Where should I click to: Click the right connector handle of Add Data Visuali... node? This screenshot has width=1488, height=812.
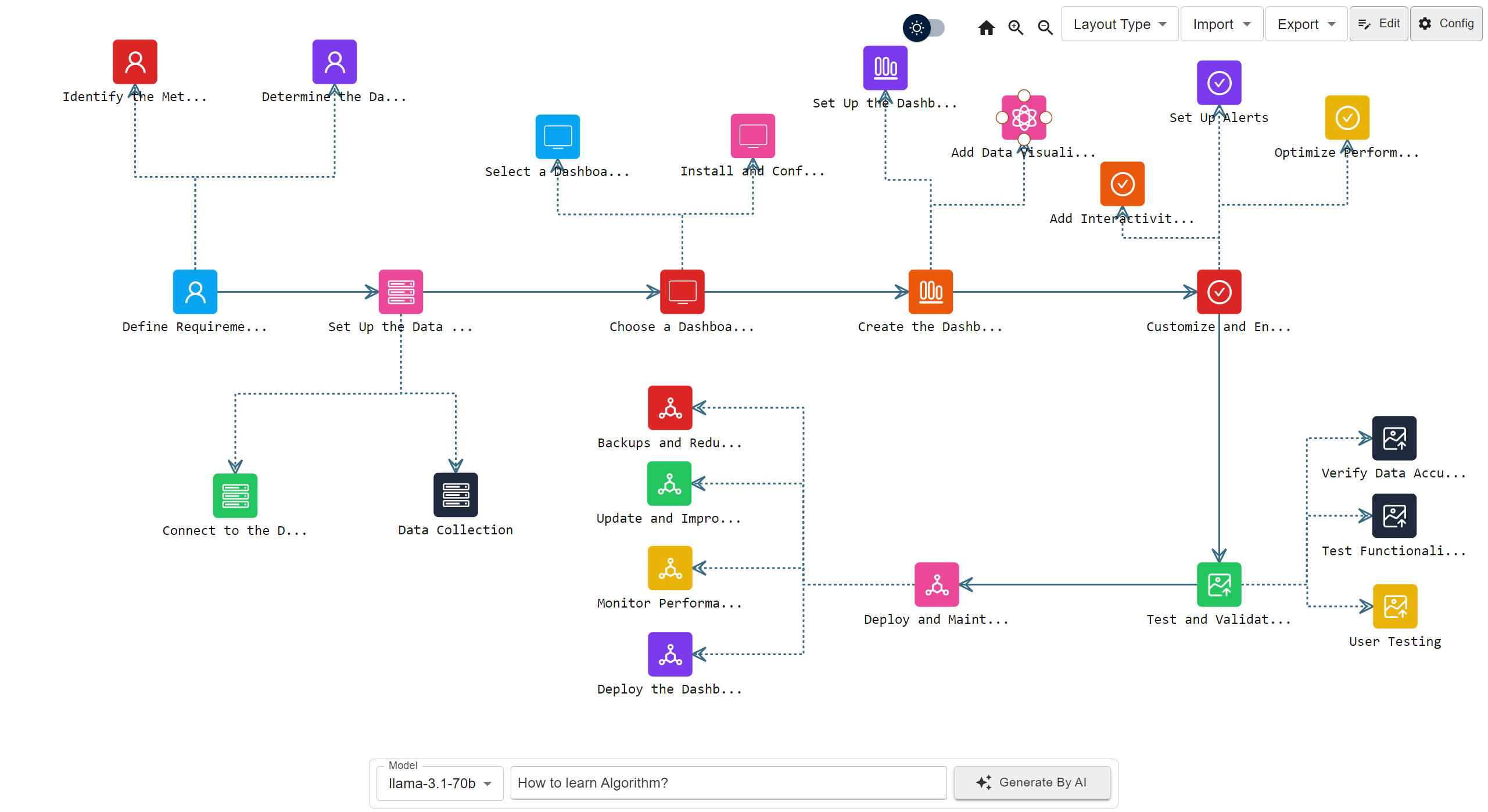[x=1046, y=117]
